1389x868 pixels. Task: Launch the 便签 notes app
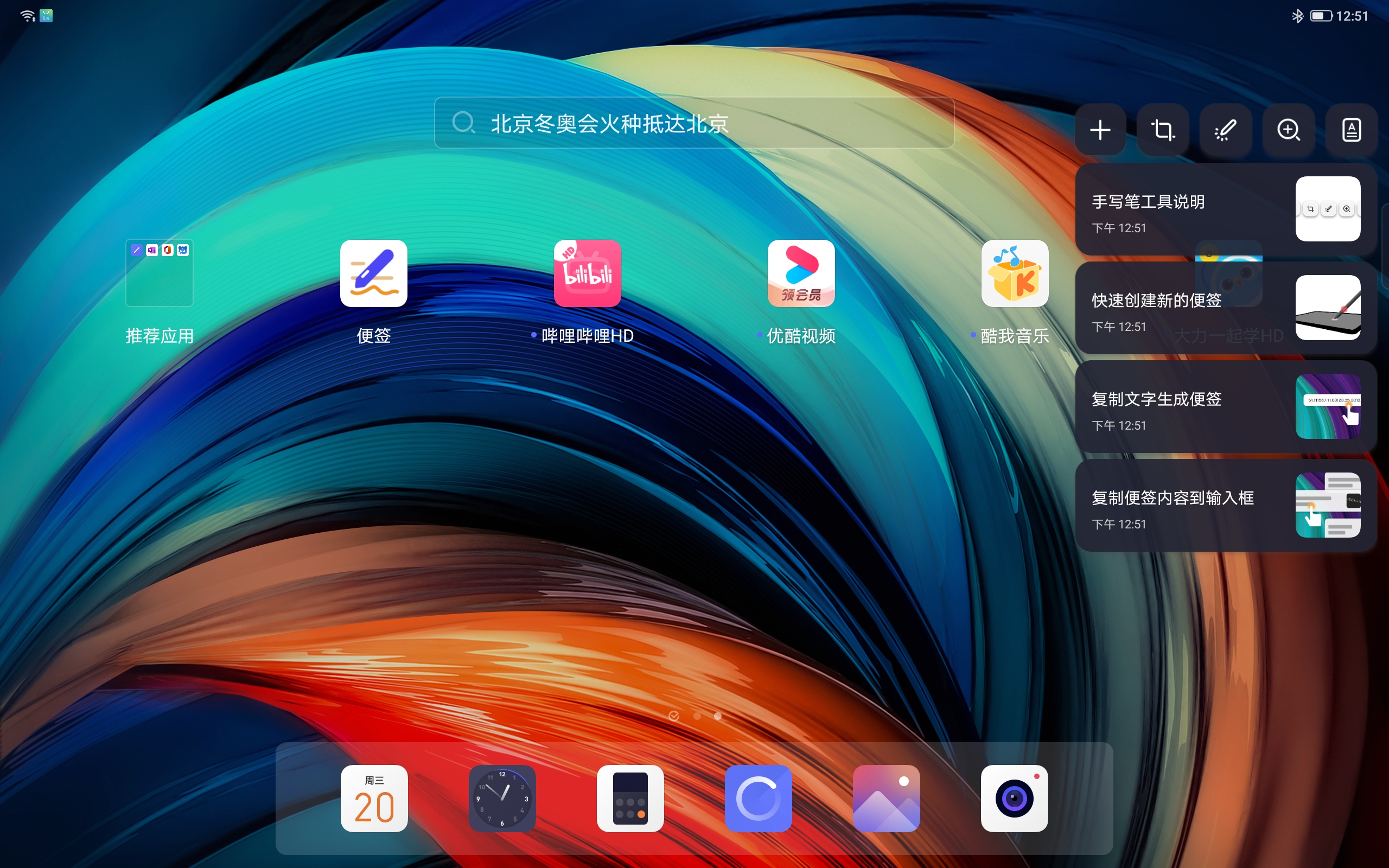(x=374, y=273)
